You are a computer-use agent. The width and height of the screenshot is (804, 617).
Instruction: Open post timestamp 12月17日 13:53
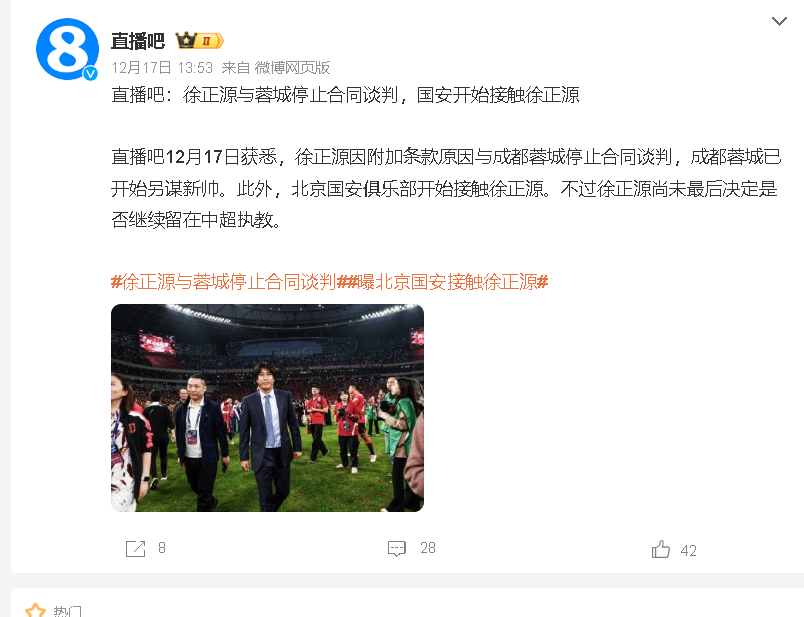click(x=162, y=68)
